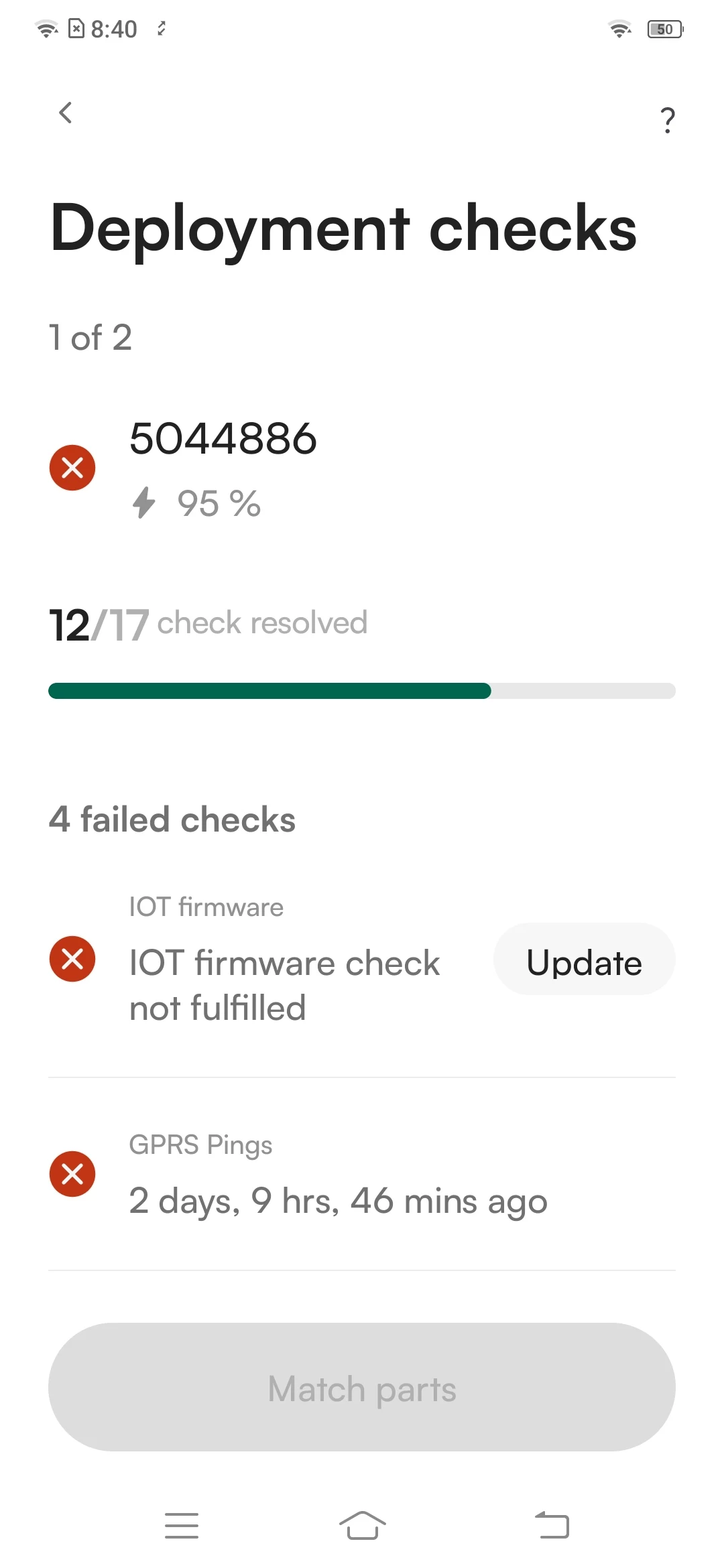Tap the battery lightning bolt icon
The height and width of the screenshot is (1568, 724).
coord(143,503)
